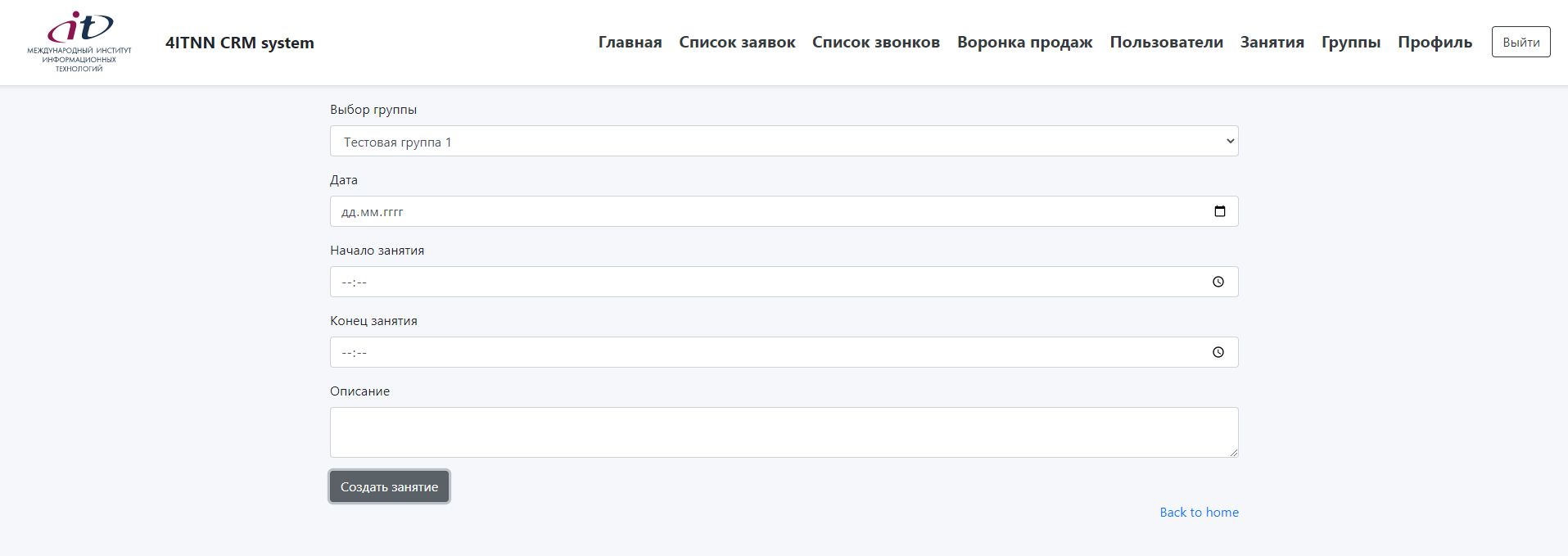Go to the Занятия section
Screen dimensions: 1568x556
(x=1270, y=42)
